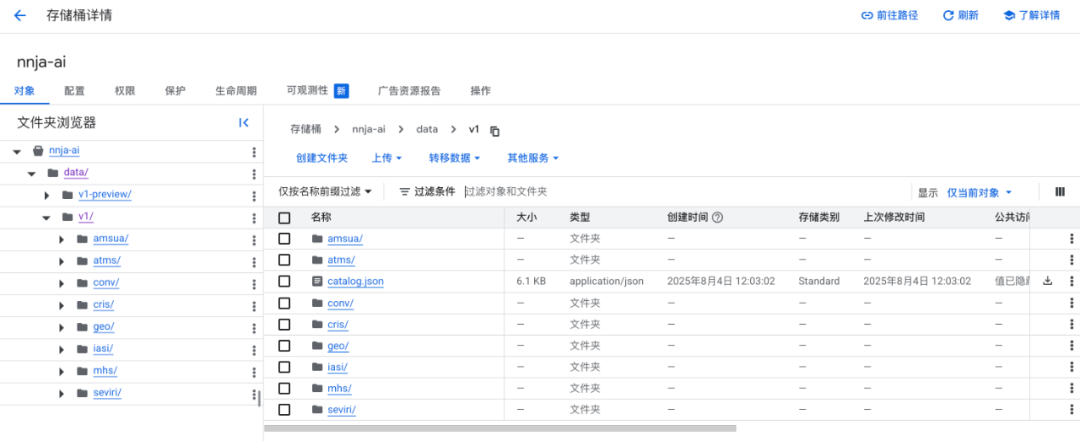Copy the v1 breadcrumb path
Viewport: 1080px width, 441px height.
click(x=494, y=130)
